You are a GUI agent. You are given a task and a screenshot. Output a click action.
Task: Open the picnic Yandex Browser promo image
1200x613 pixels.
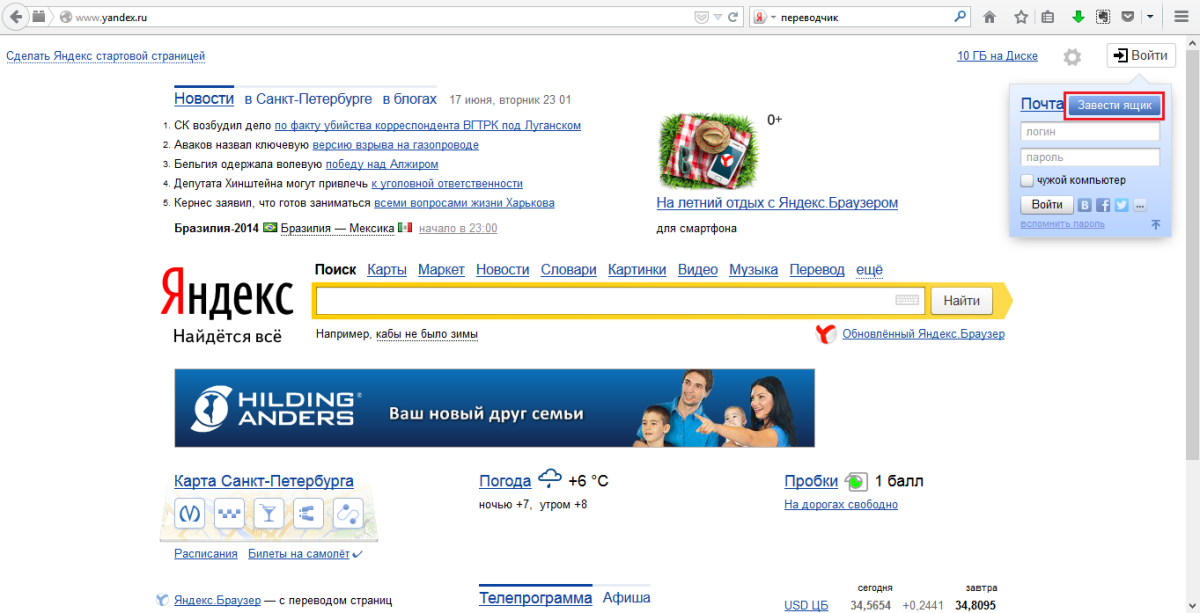coord(708,151)
